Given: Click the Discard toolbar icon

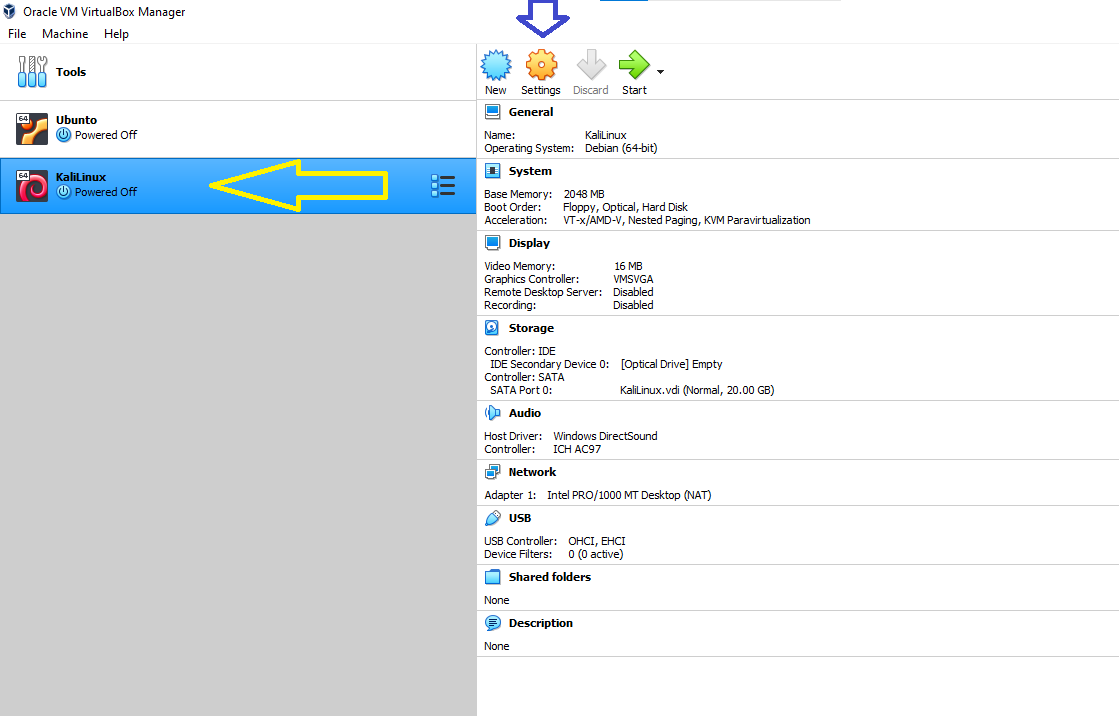Looking at the screenshot, I should pyautogui.click(x=591, y=65).
